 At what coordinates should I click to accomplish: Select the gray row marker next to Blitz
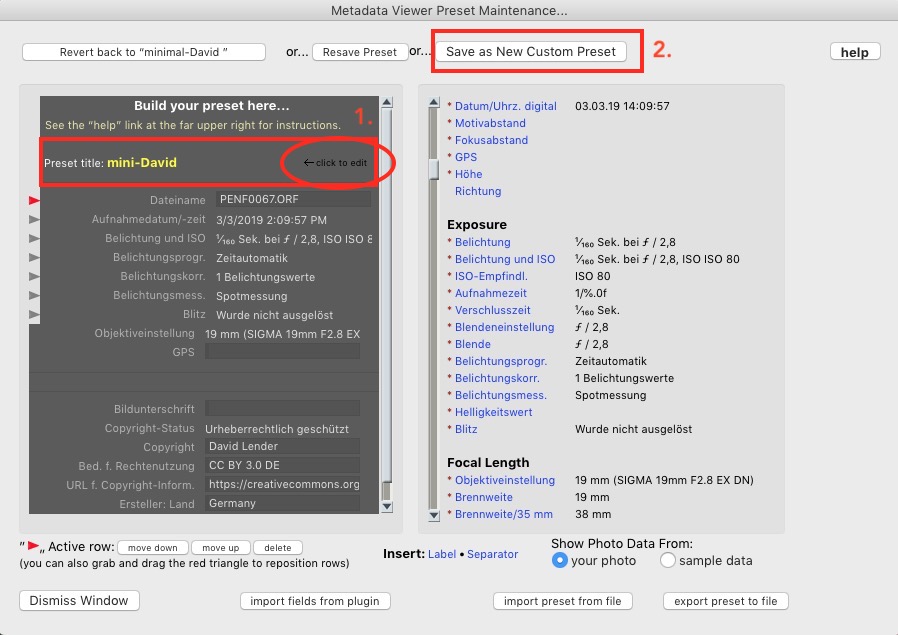point(35,315)
